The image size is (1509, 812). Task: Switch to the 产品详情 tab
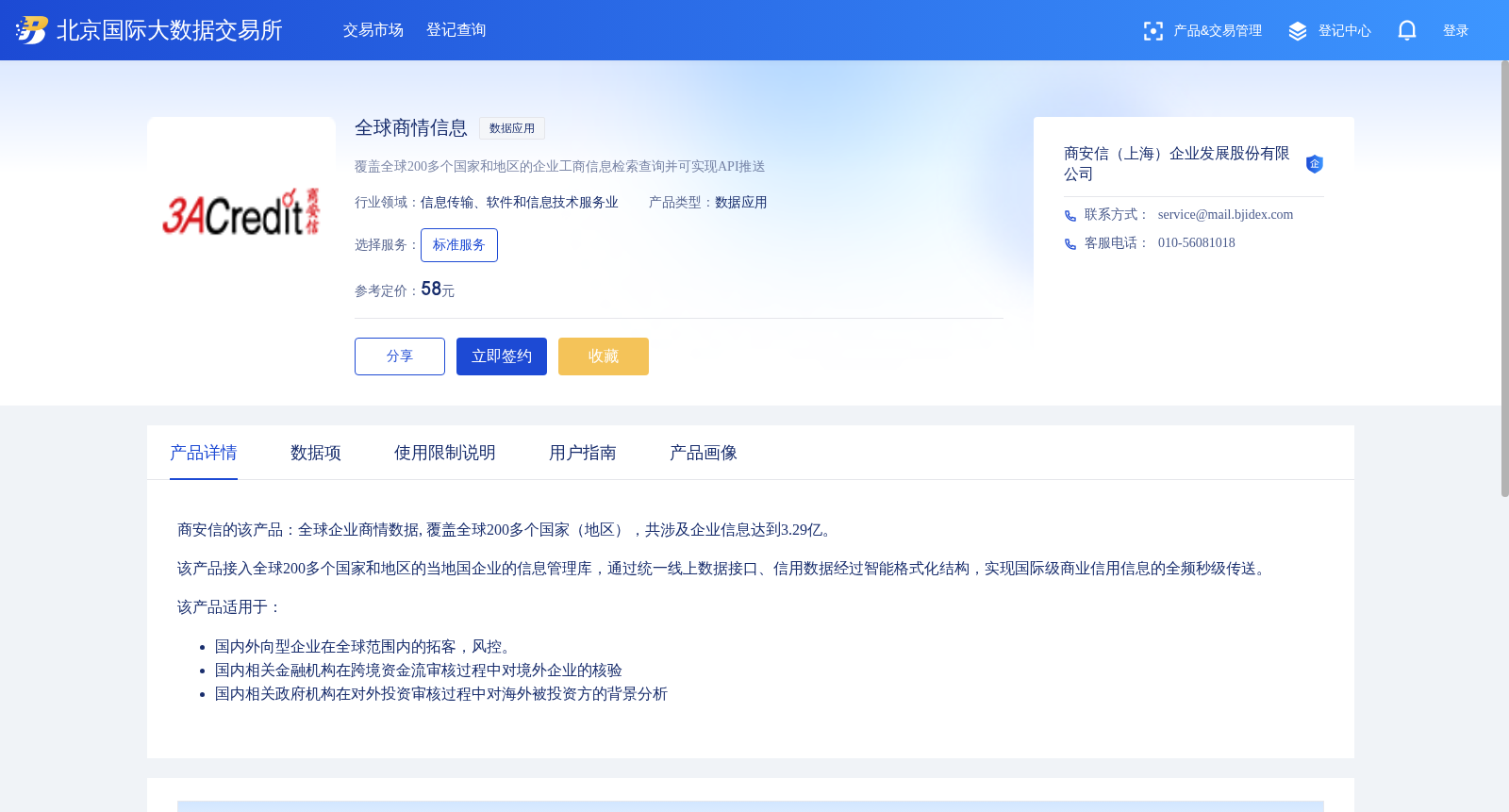(204, 453)
